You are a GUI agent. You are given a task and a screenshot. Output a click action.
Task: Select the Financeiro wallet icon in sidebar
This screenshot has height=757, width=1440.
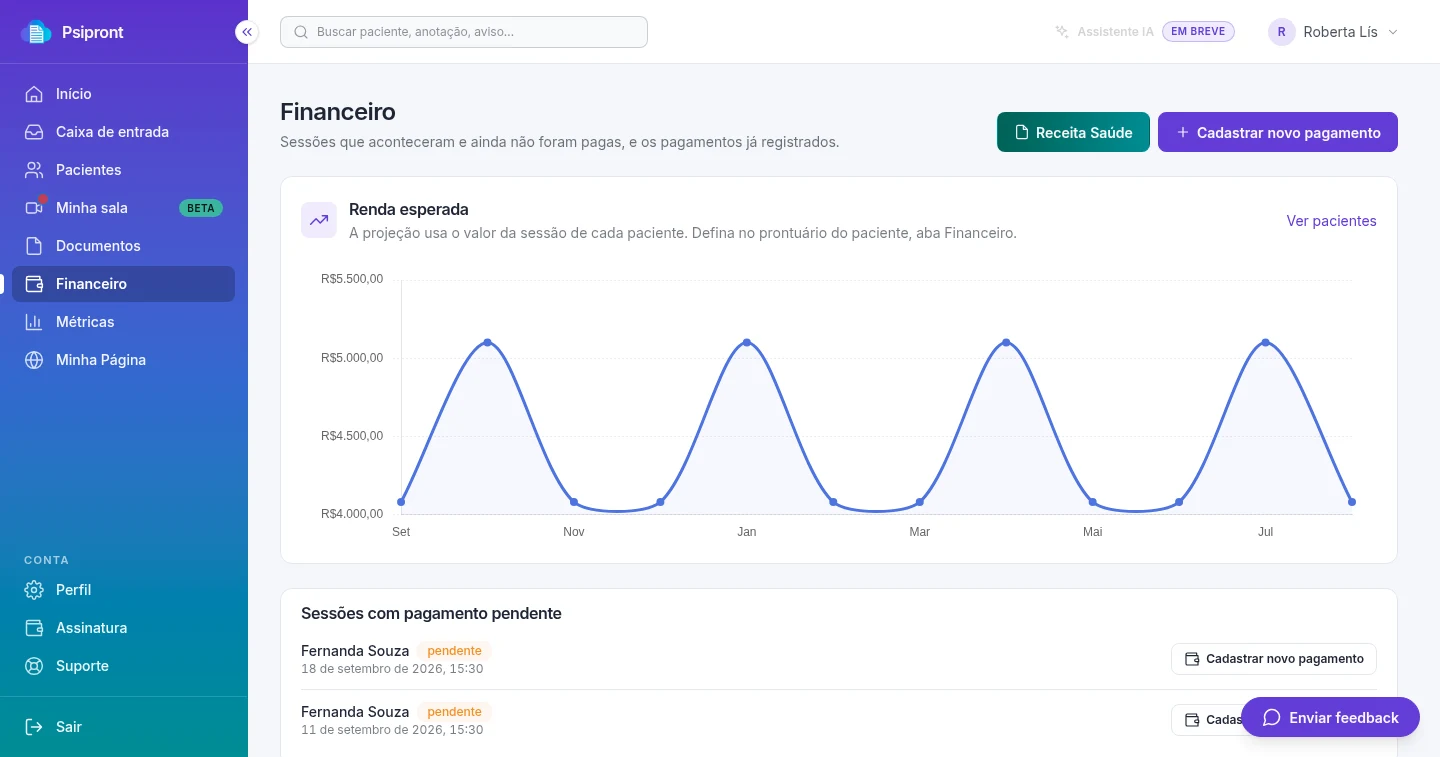pyautogui.click(x=34, y=284)
